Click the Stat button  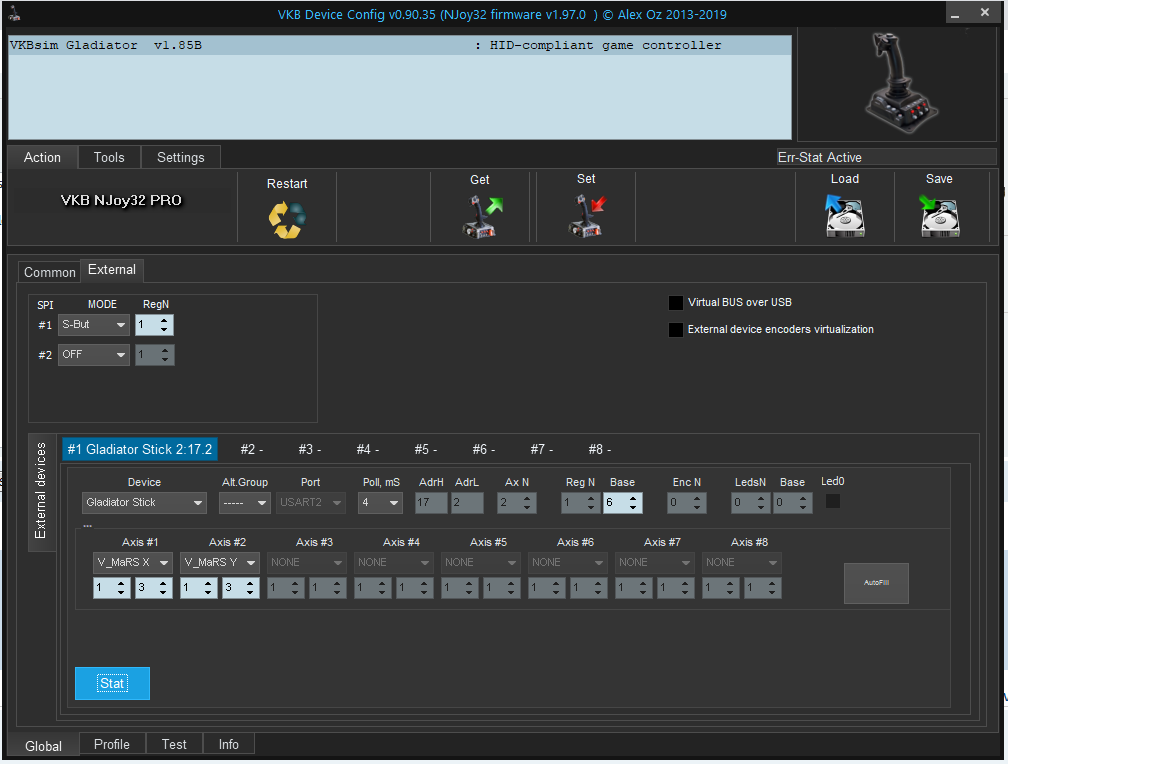112,683
